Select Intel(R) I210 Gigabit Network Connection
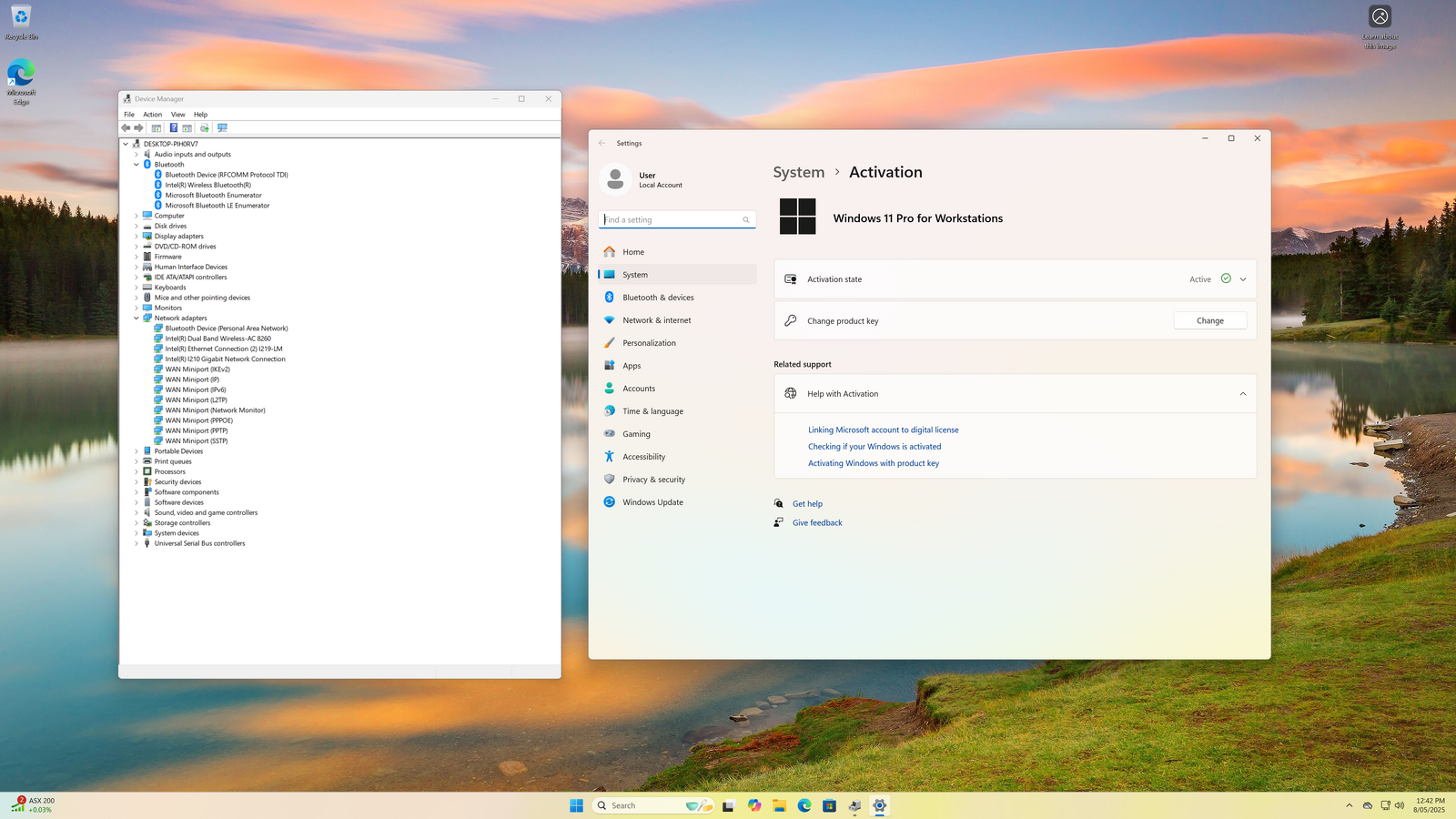This screenshot has height=819, width=1456. [x=225, y=359]
